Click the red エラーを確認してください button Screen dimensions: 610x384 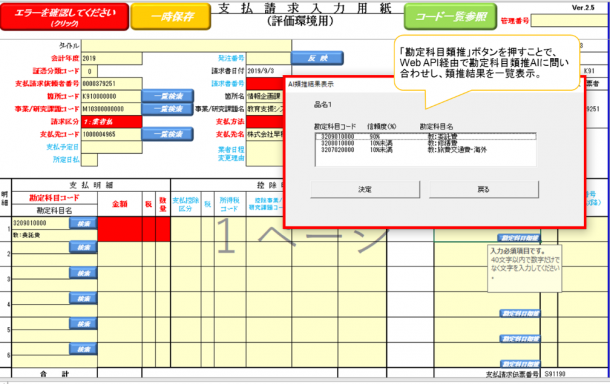tap(65, 17)
